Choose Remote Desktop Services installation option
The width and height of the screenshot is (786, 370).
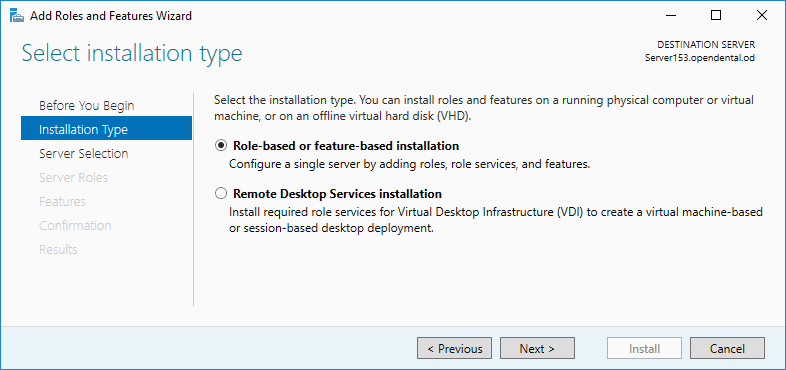tap(220, 194)
